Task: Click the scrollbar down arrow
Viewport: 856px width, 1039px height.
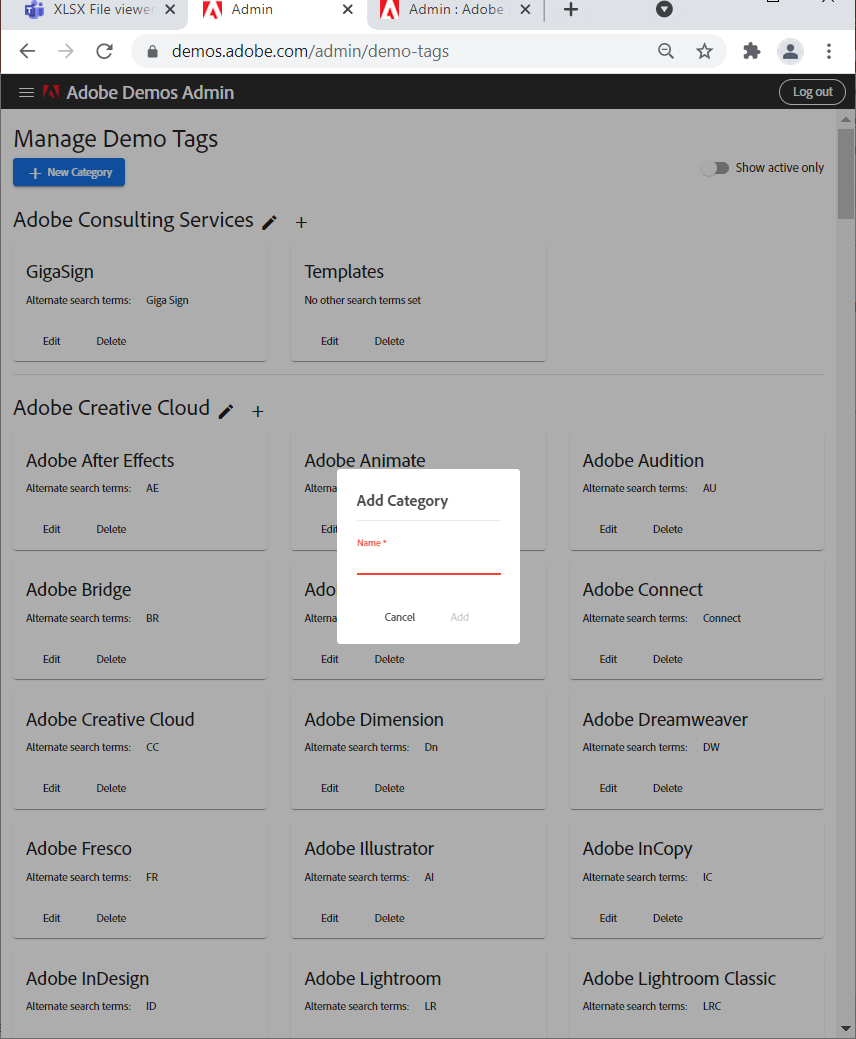Action: point(845,1028)
